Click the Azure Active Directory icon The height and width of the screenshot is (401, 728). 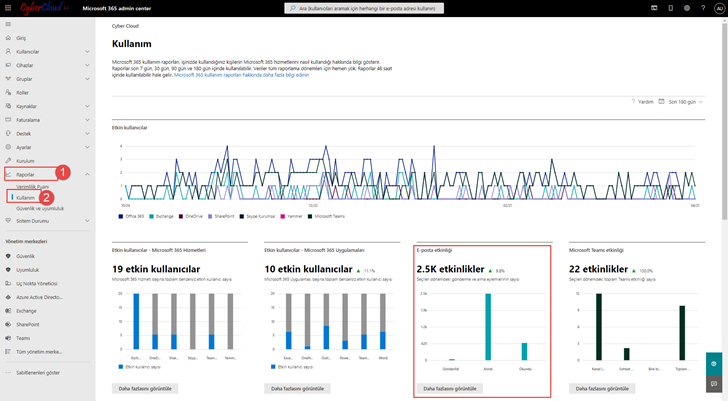[8, 297]
